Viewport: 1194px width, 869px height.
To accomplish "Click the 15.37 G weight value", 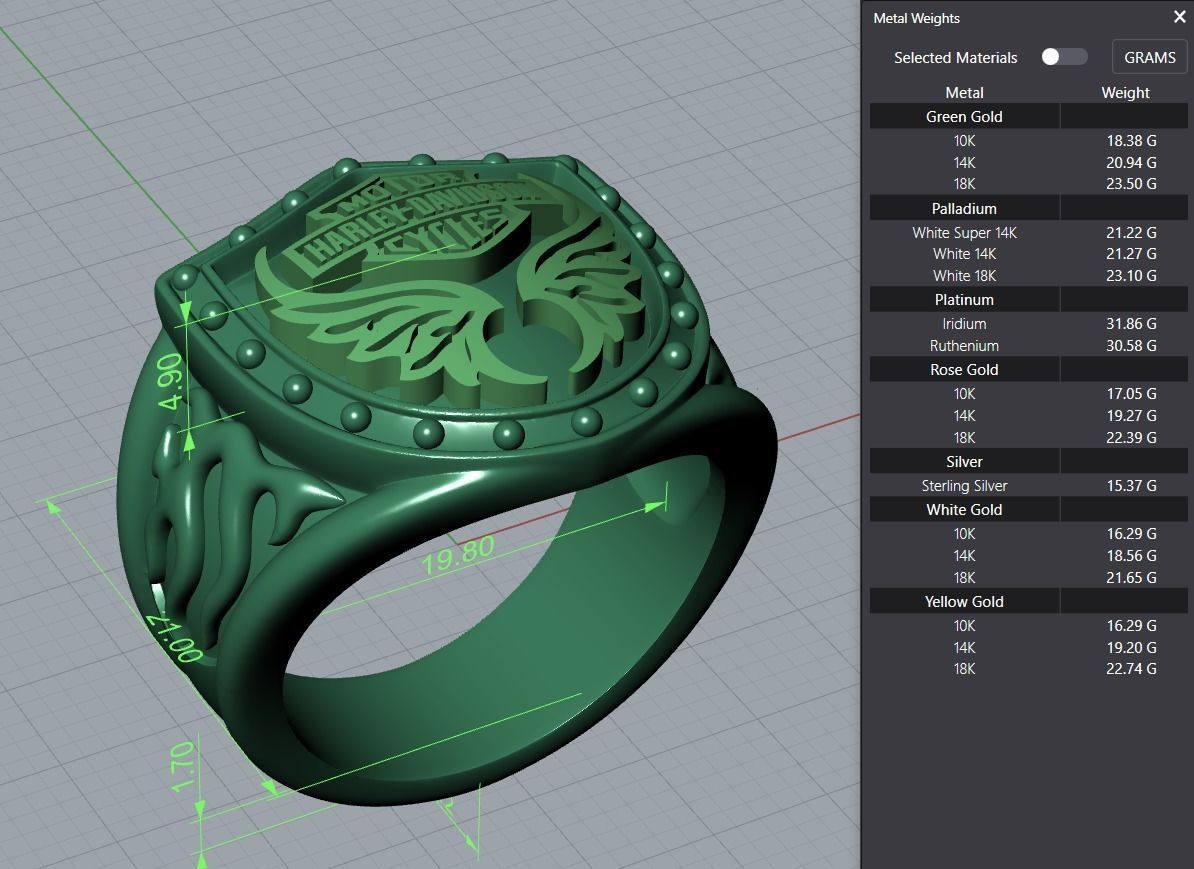I will point(1131,486).
